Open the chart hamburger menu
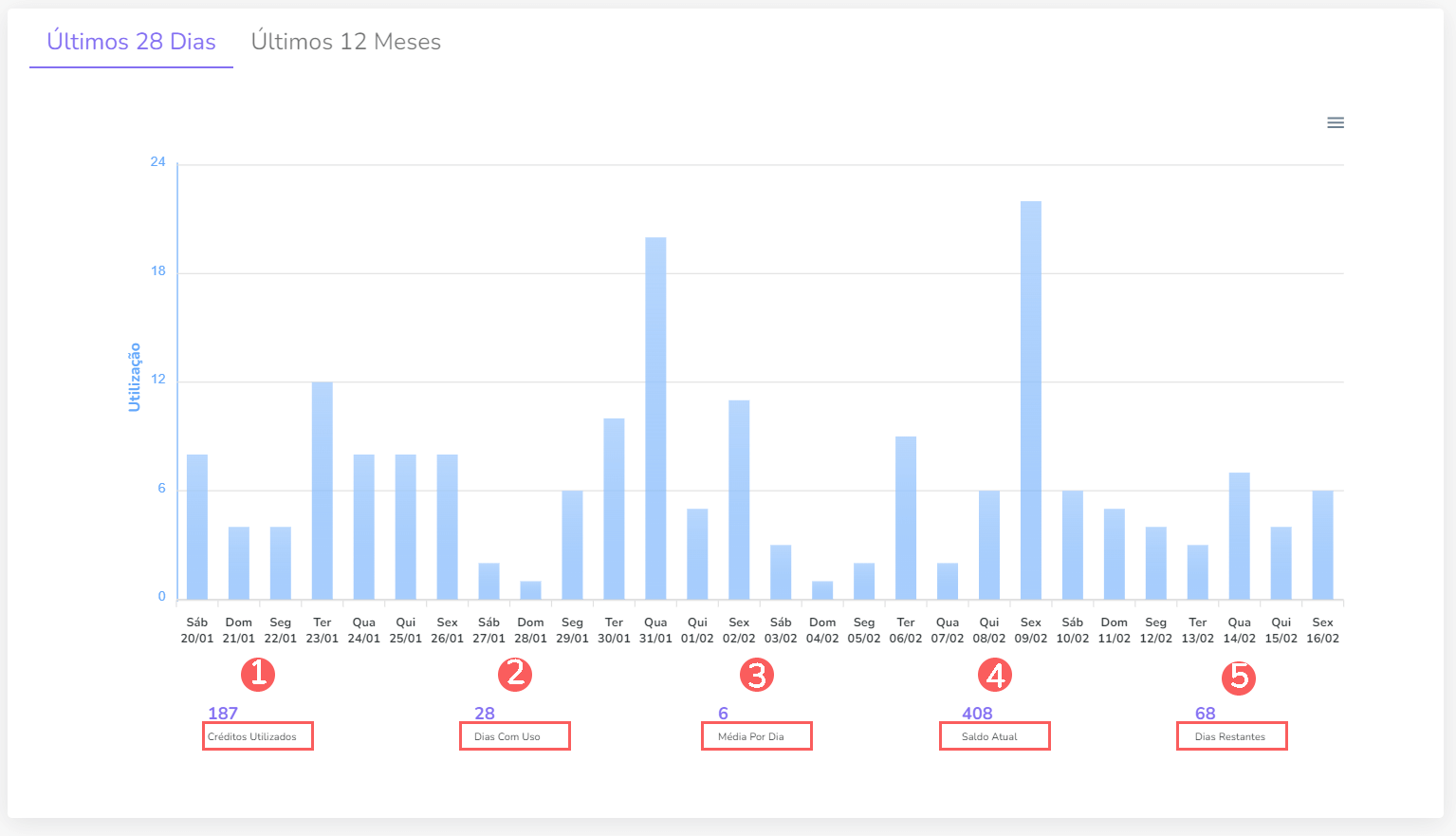The image size is (1456, 836). coord(1336,122)
